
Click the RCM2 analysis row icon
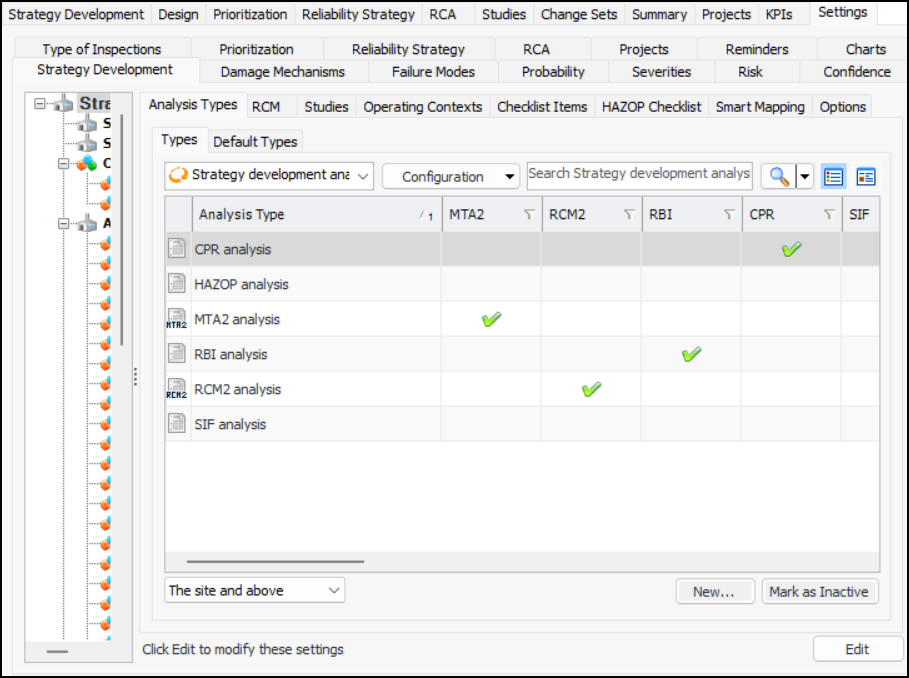coord(177,390)
